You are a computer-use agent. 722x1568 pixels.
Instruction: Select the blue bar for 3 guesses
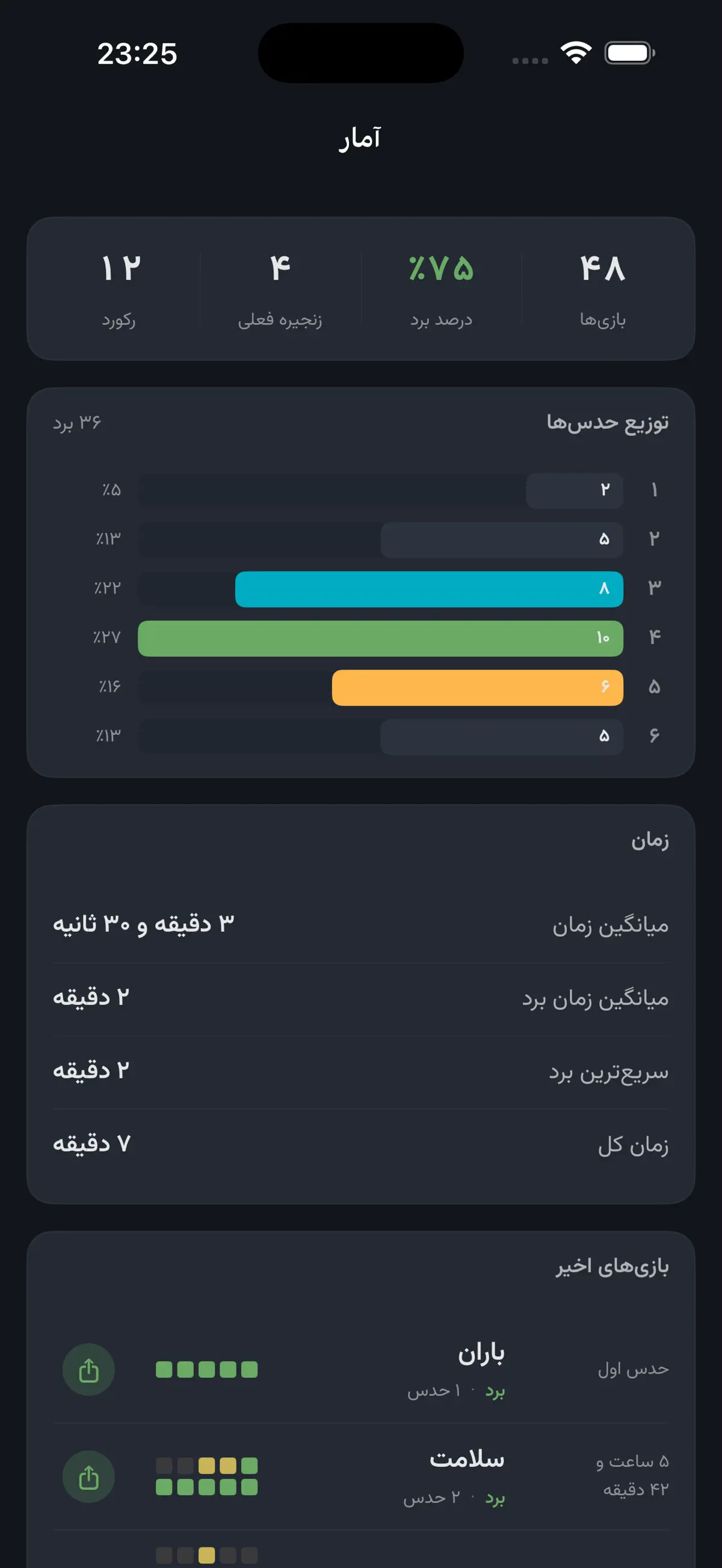coord(429,589)
